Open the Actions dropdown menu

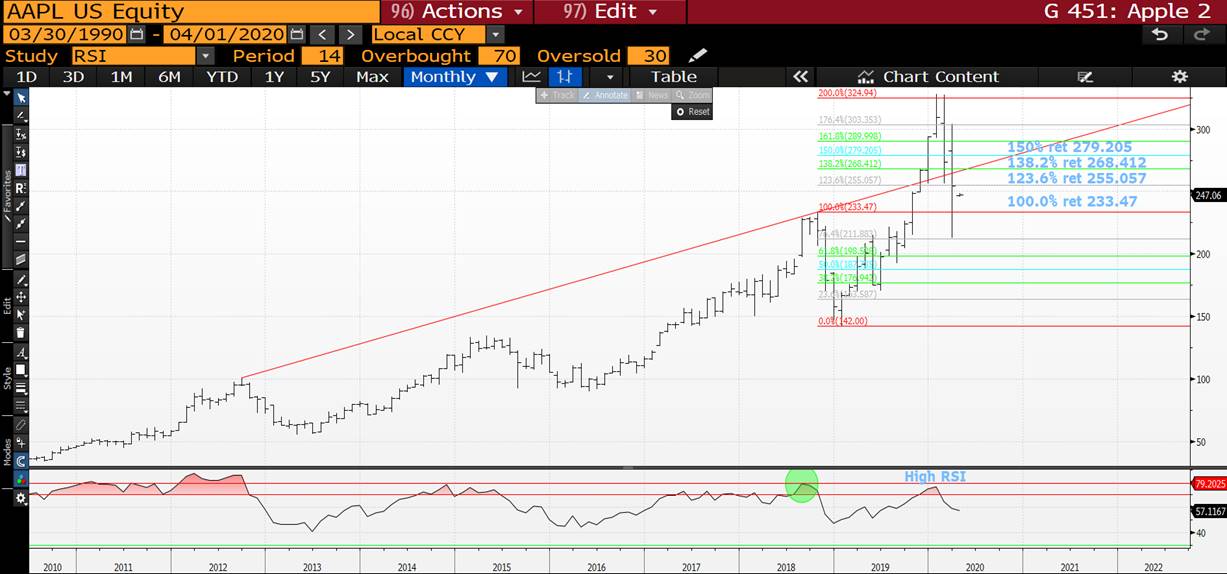tap(456, 12)
